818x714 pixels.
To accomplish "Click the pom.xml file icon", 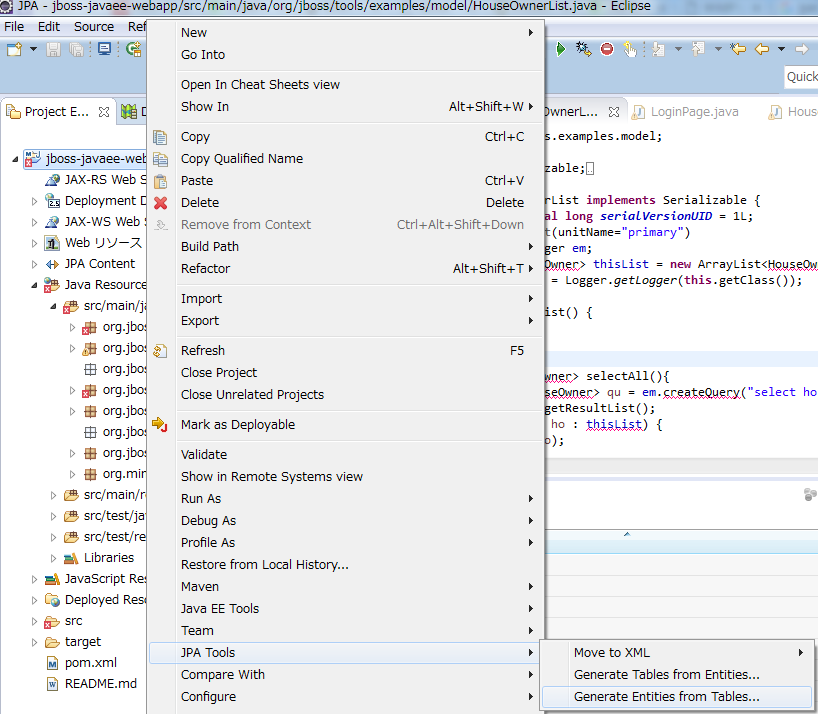I will 52,663.
